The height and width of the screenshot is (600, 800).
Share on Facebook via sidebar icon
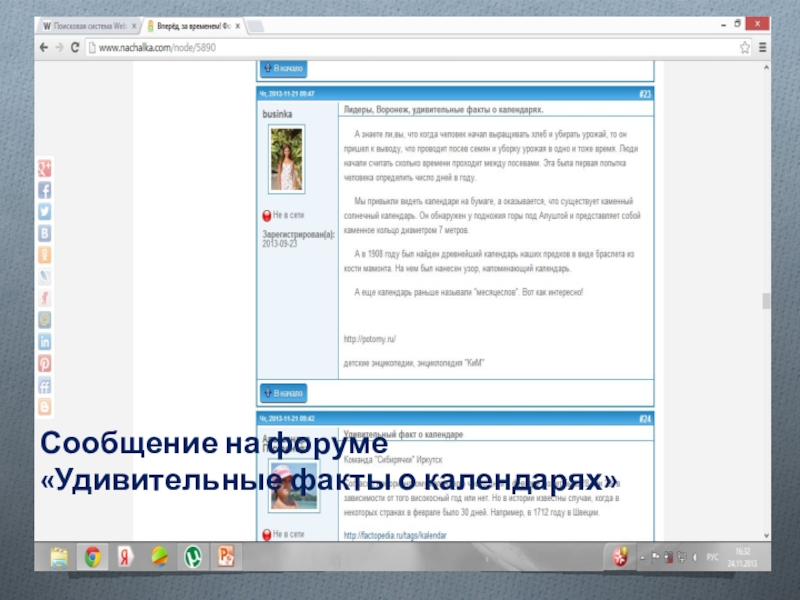pyautogui.click(x=45, y=190)
